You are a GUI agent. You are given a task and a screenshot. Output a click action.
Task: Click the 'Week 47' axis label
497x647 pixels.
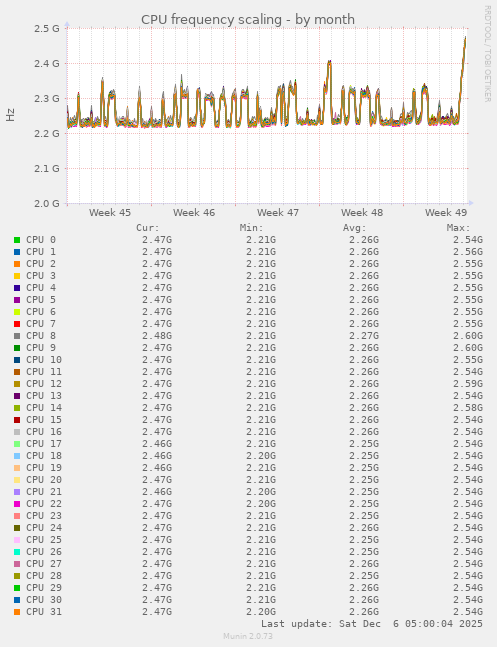pyautogui.click(x=278, y=213)
